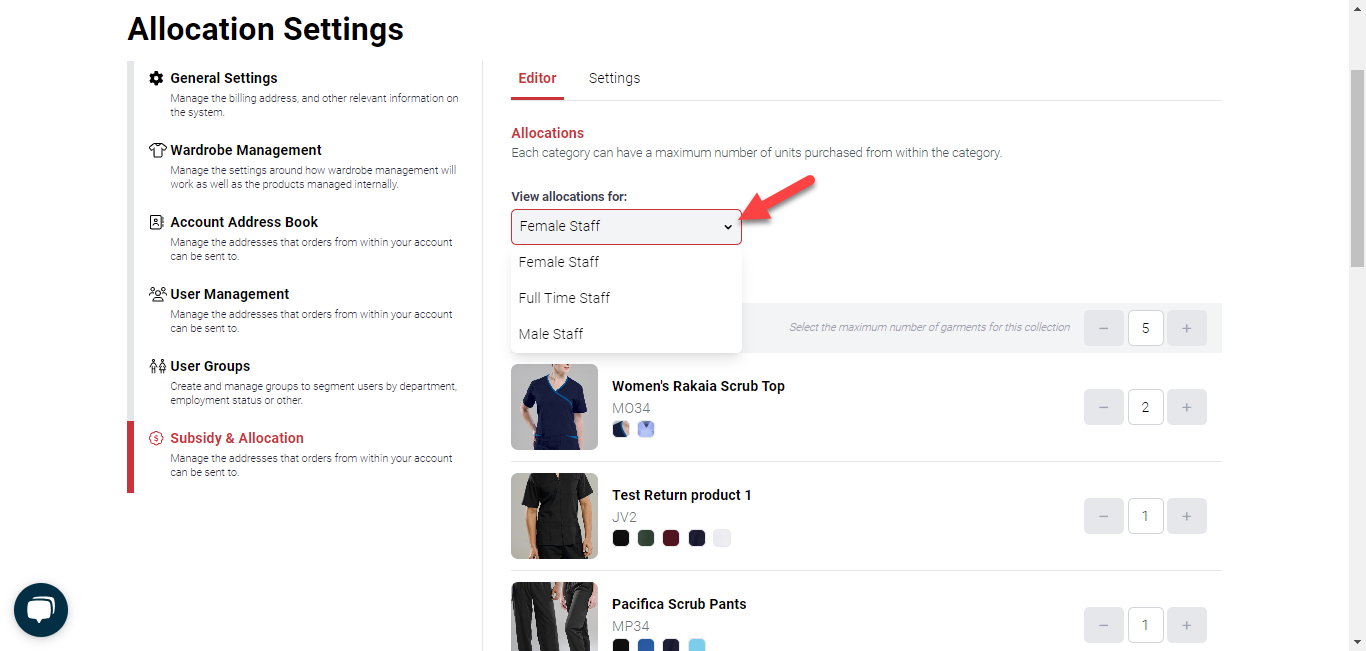Choose Male Staff in the dropdown list
Image resolution: width=1366 pixels, height=651 pixels.
coord(551,334)
